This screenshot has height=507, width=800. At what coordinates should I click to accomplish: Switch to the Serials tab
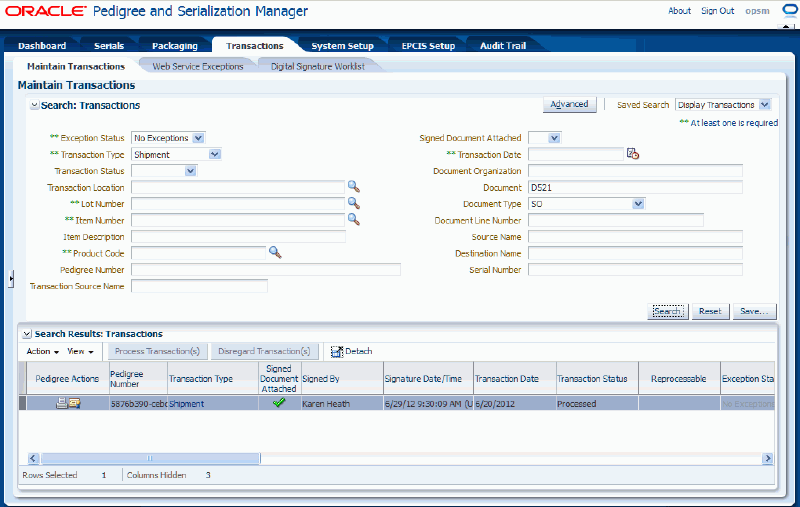point(109,45)
